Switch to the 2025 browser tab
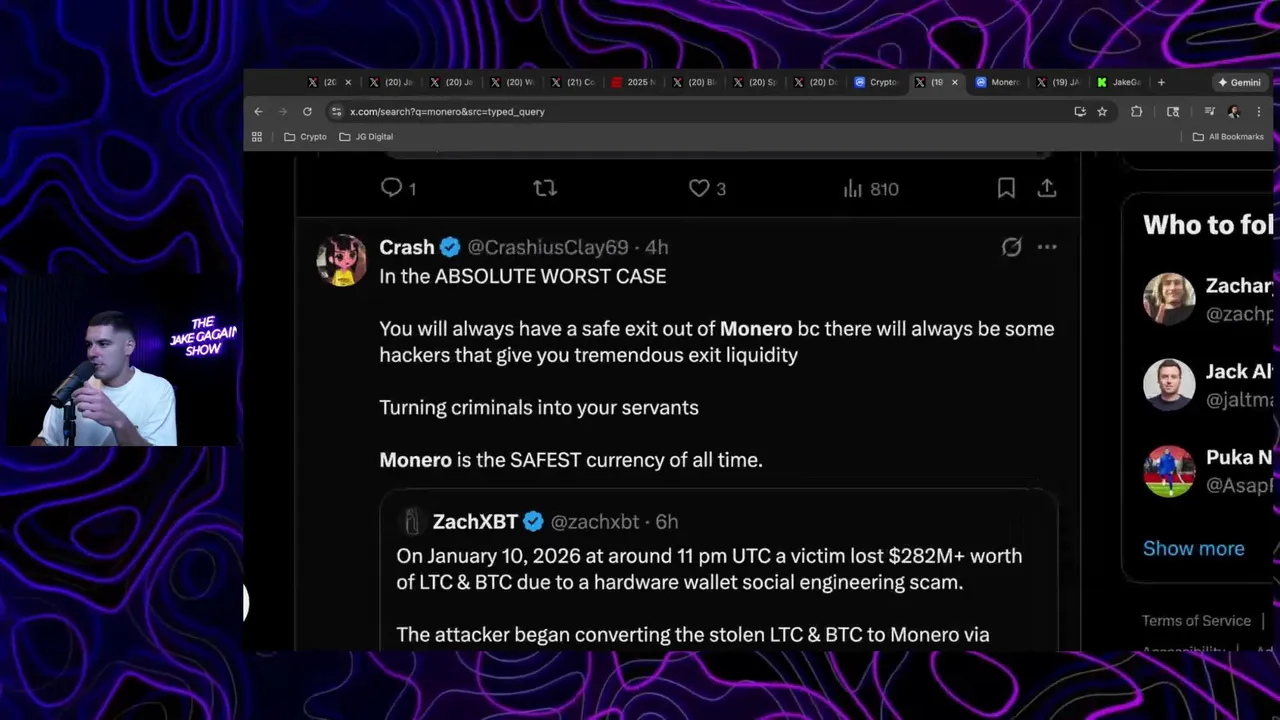The image size is (1280, 720). (633, 82)
